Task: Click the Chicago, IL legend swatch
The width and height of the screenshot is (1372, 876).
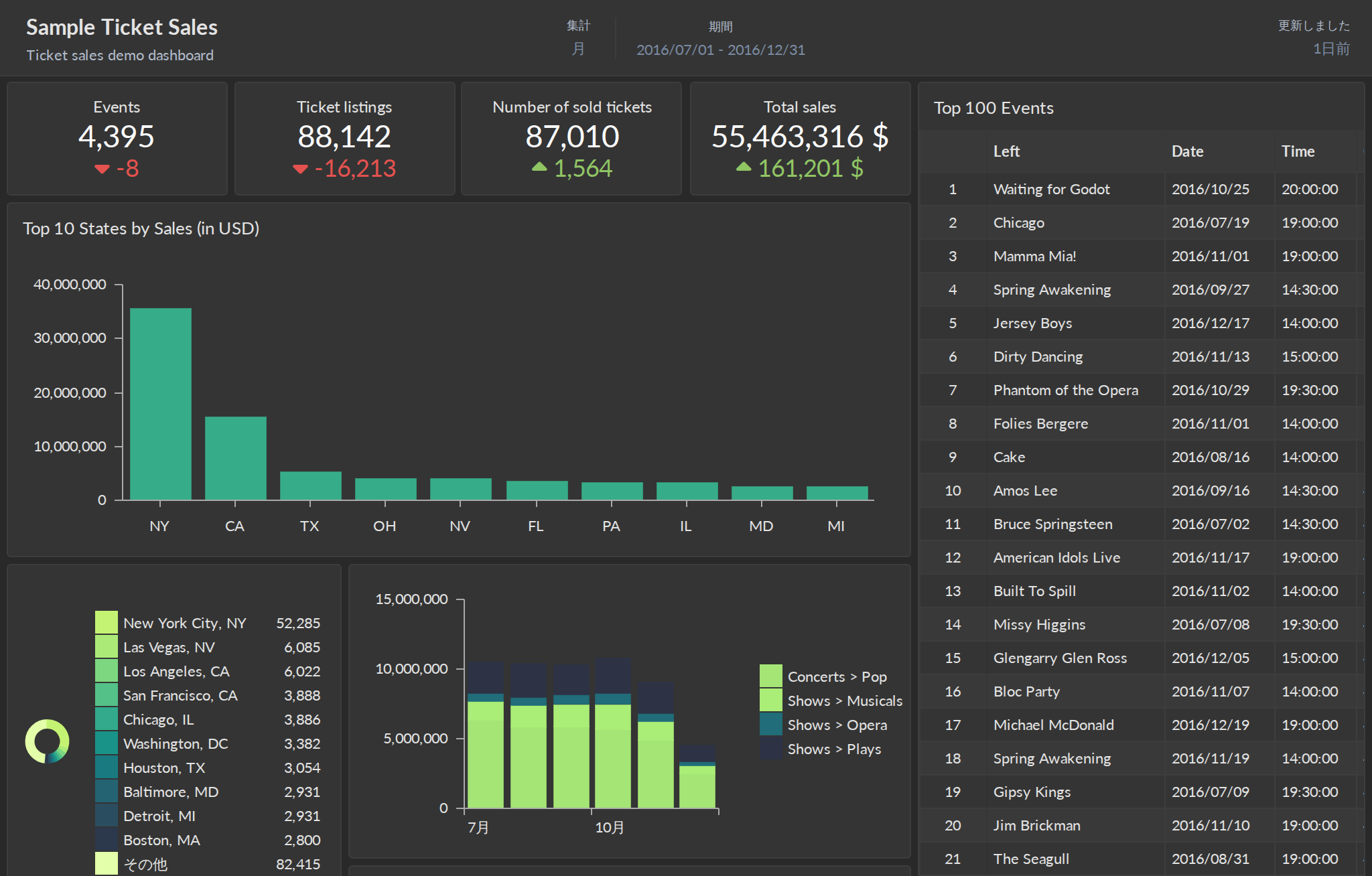Action: [107, 719]
